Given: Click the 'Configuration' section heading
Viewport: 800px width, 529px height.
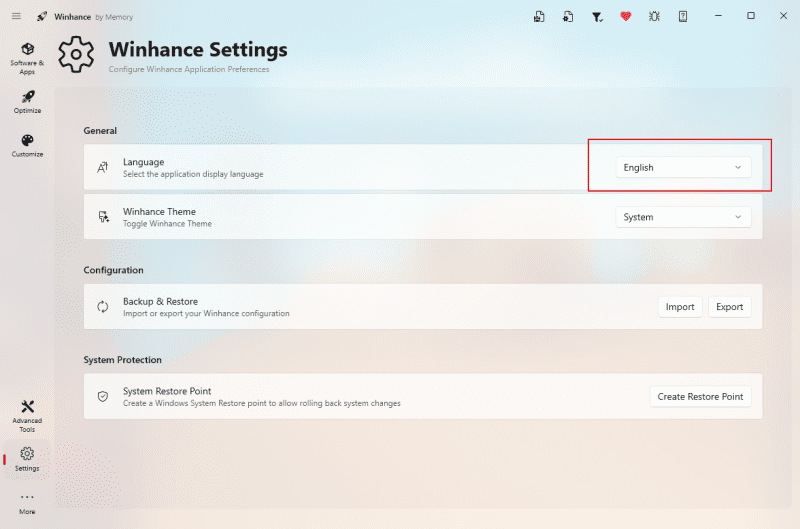Looking at the screenshot, I should [x=113, y=270].
